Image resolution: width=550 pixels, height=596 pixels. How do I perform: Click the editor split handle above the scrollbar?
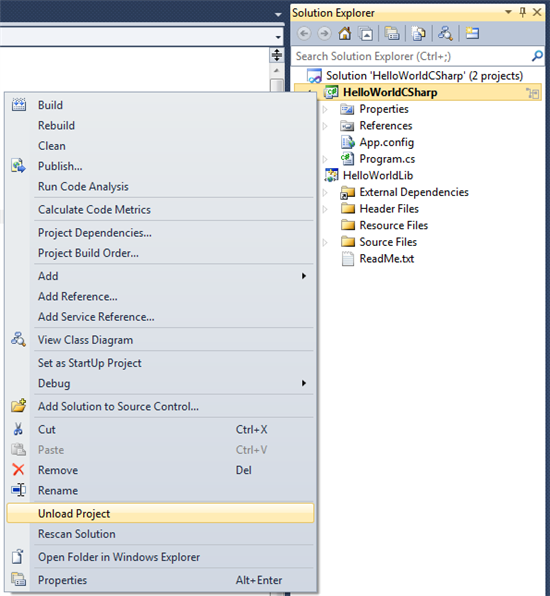277,55
